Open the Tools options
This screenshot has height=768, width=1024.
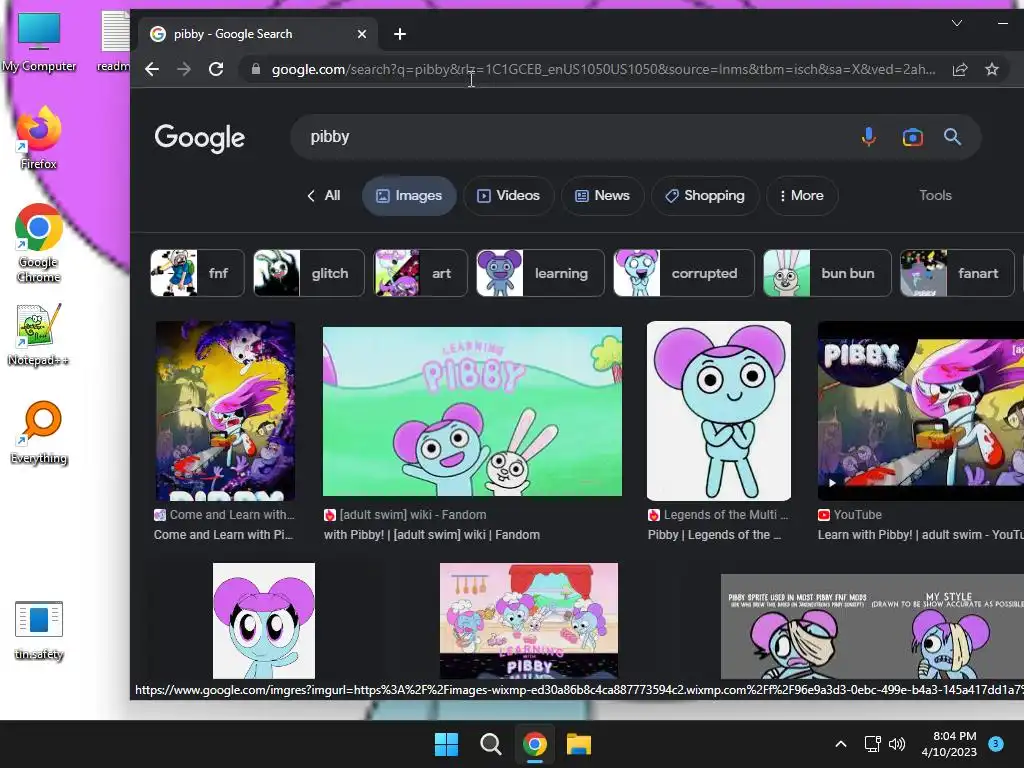coord(935,195)
